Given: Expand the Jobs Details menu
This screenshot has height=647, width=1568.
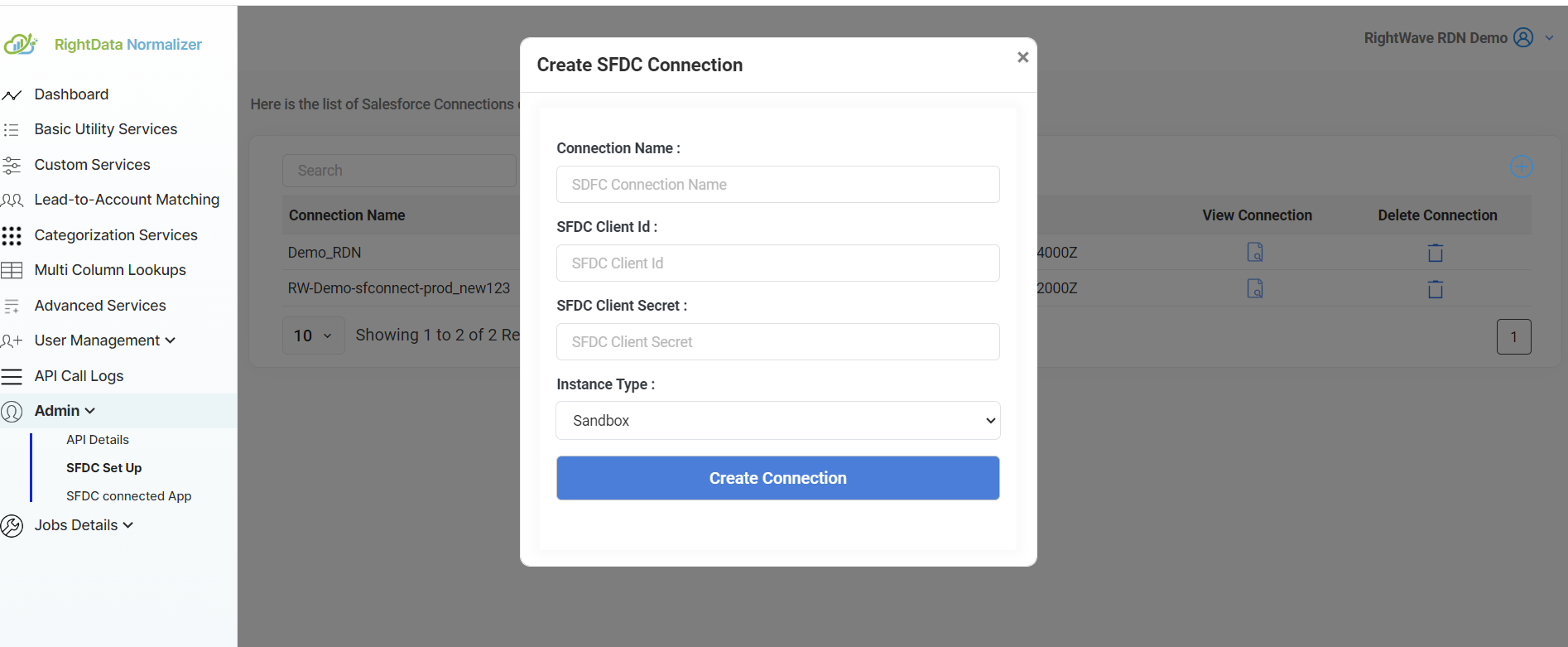Looking at the screenshot, I should tap(84, 525).
